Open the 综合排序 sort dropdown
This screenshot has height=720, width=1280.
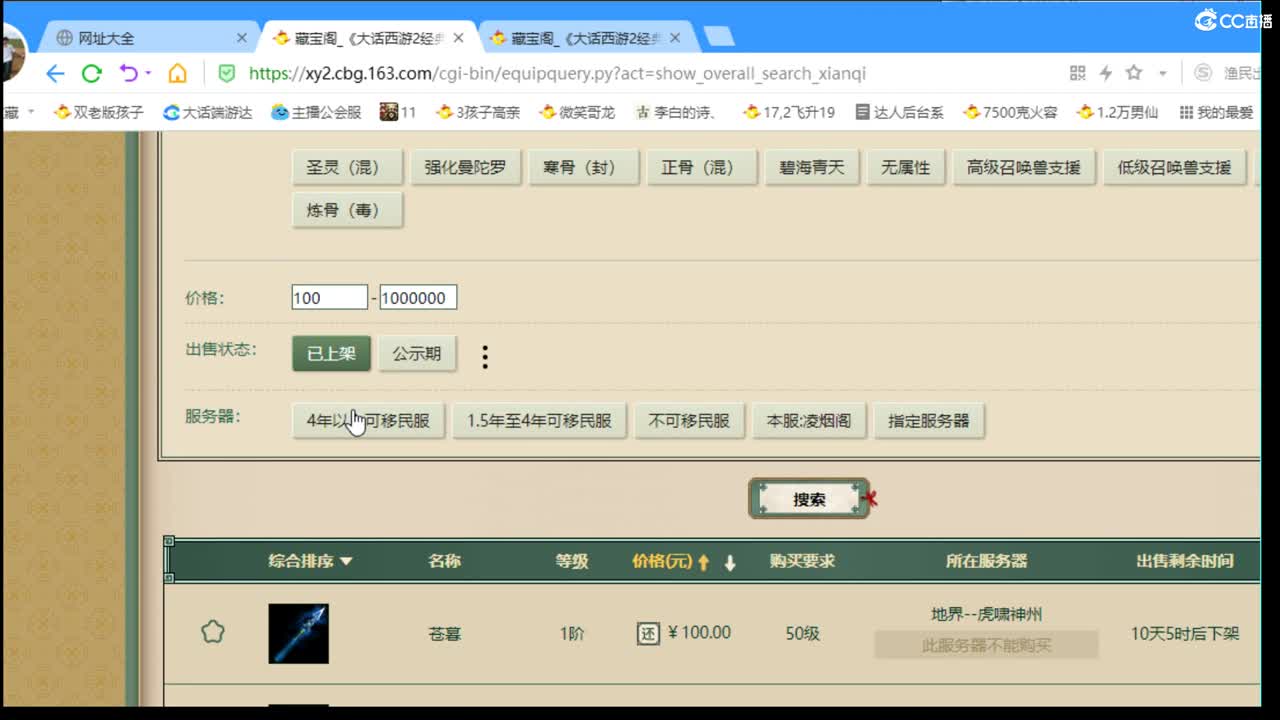[x=310, y=561]
